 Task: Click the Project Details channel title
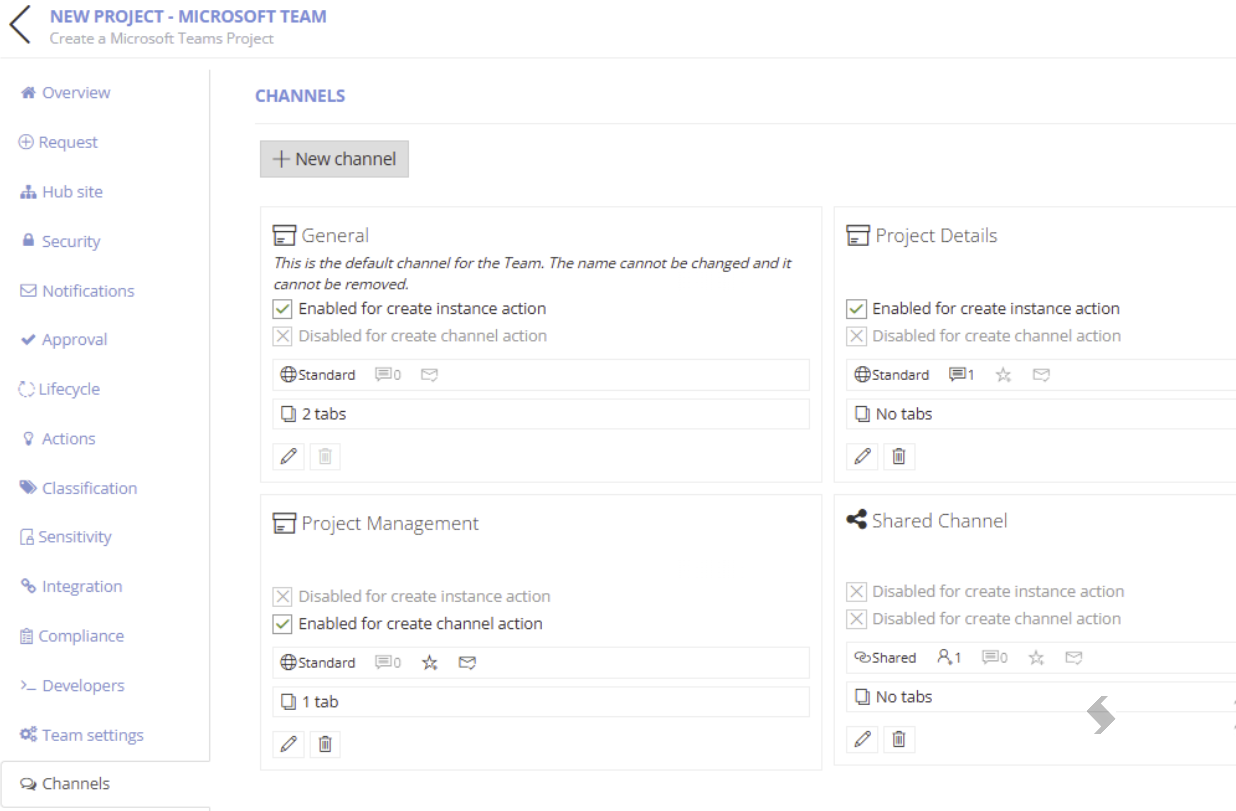pos(936,236)
